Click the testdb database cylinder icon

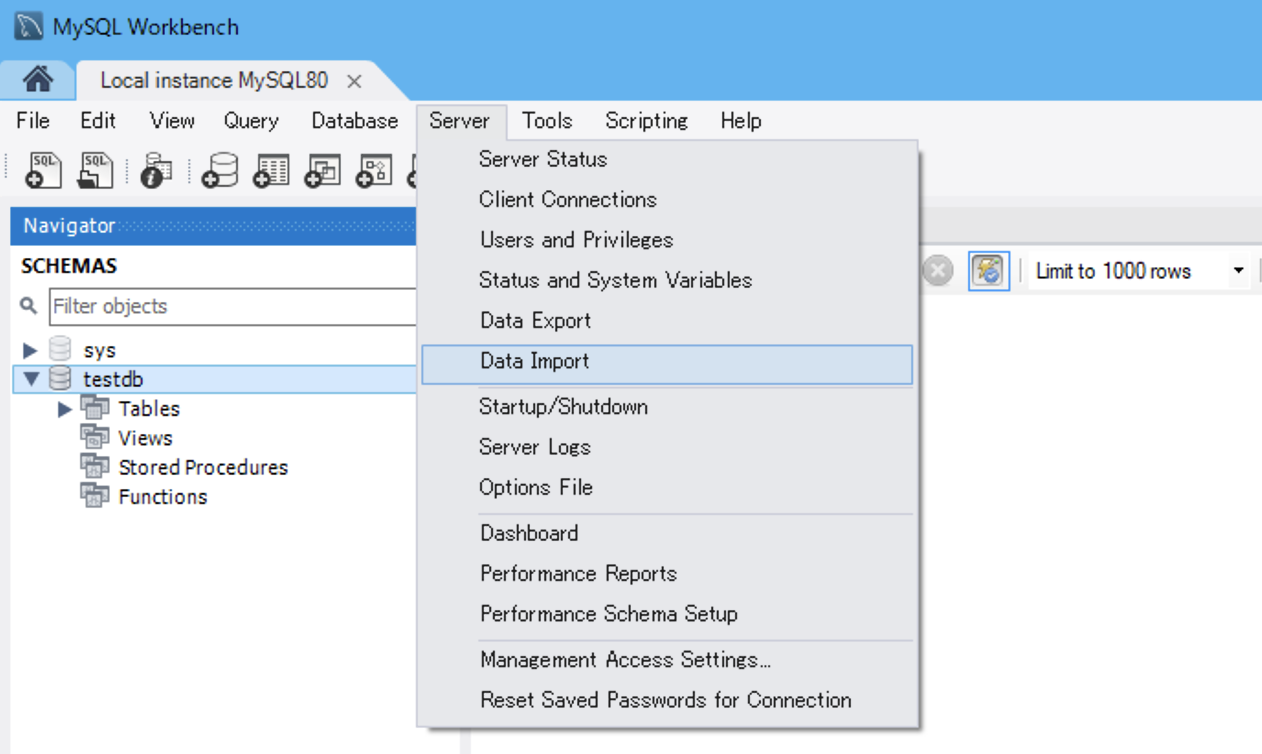(x=60, y=378)
